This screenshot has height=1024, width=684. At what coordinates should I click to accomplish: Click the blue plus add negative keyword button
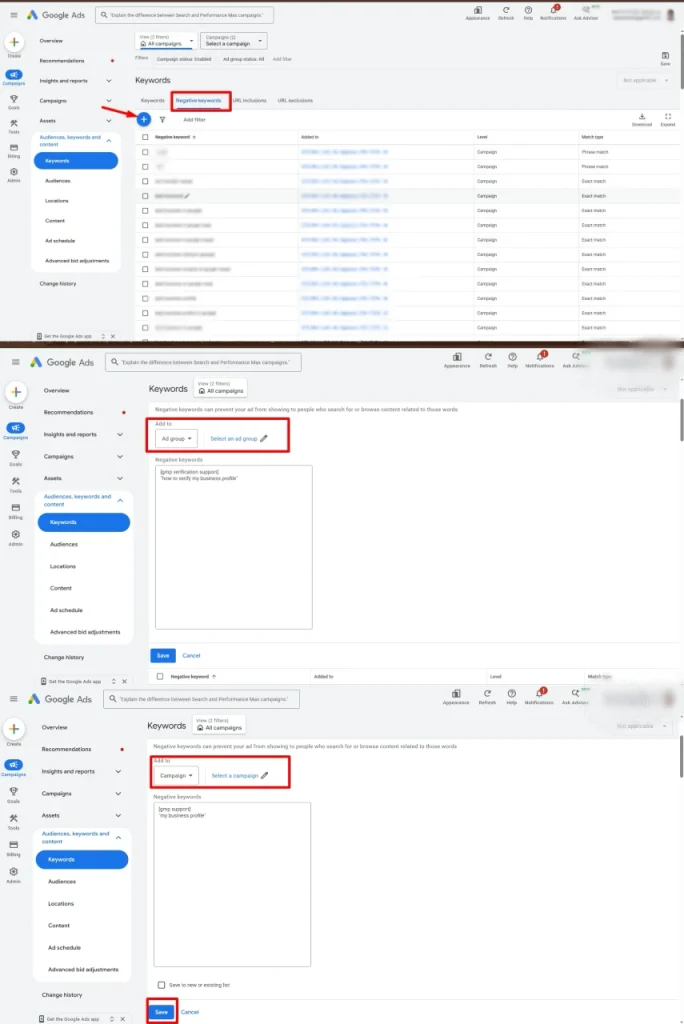tap(144, 120)
